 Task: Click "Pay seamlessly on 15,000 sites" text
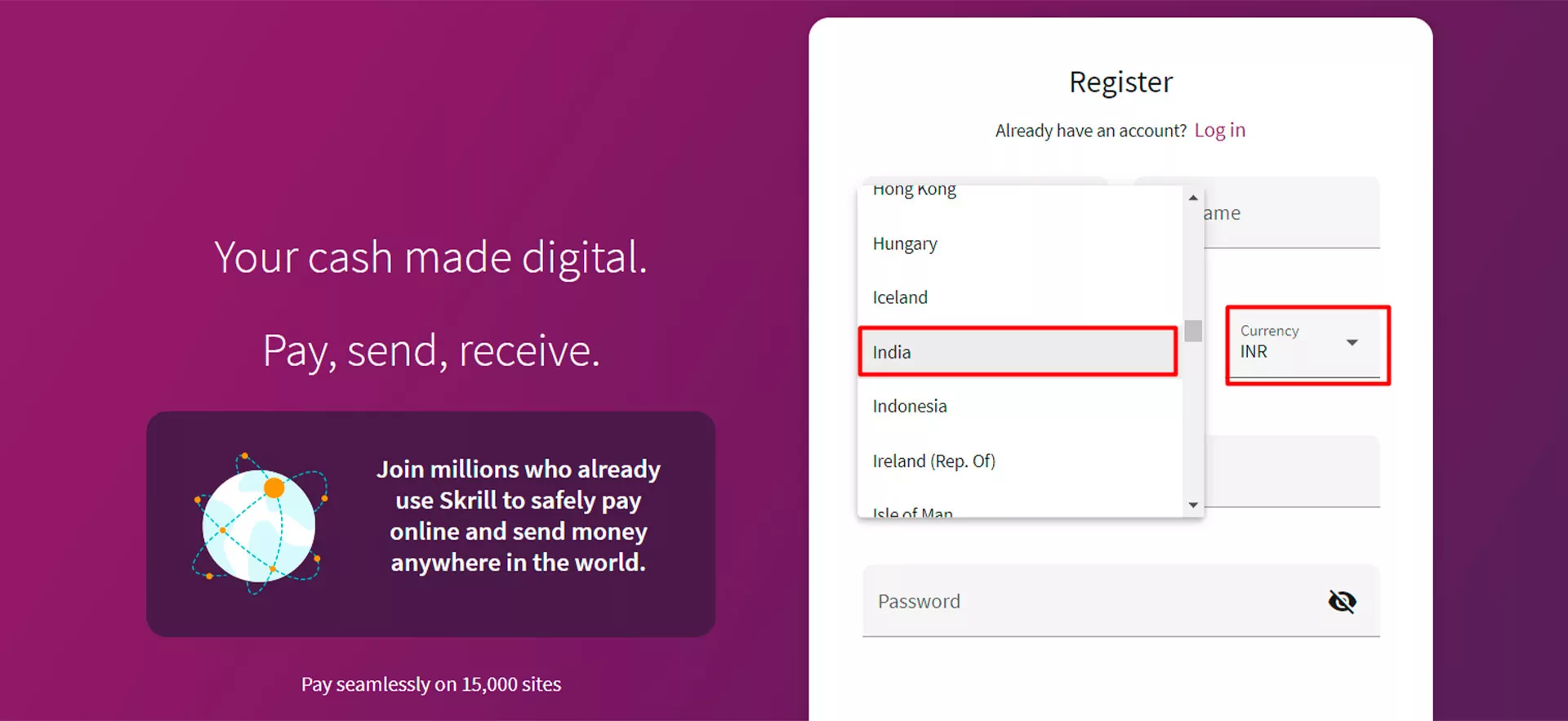(x=430, y=684)
